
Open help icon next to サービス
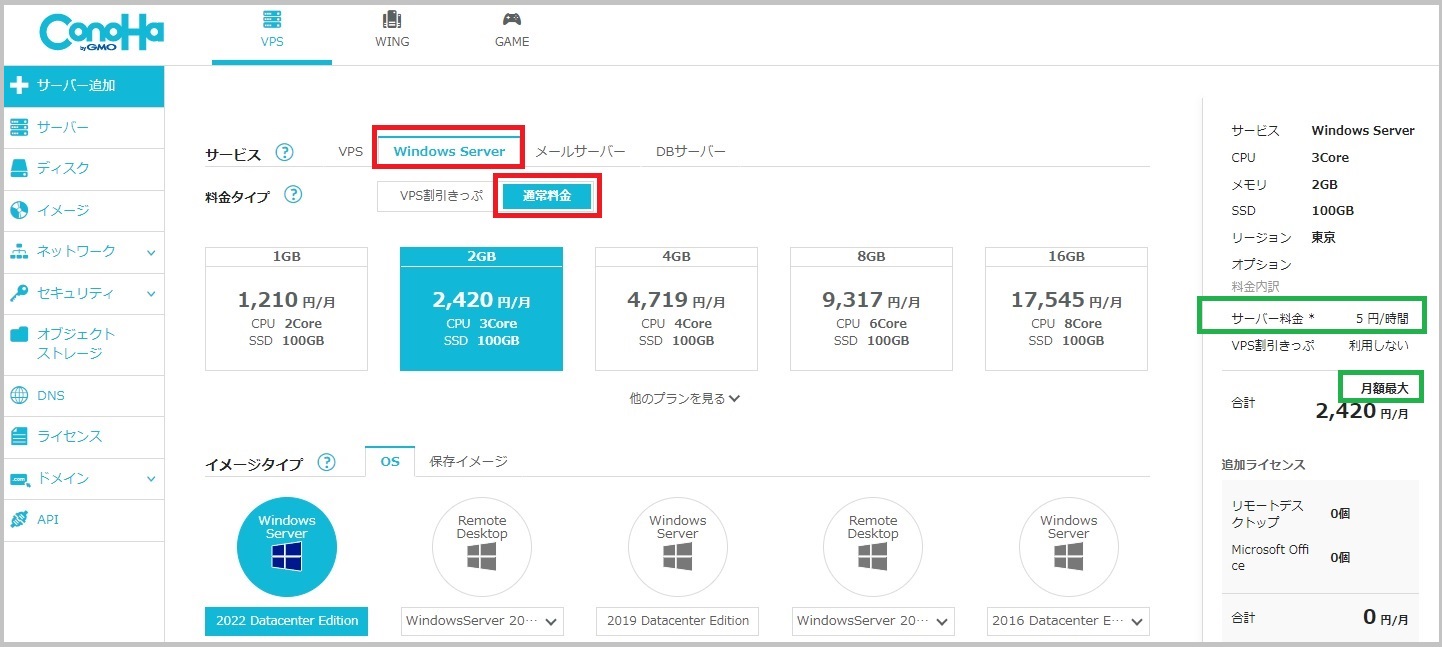click(285, 153)
